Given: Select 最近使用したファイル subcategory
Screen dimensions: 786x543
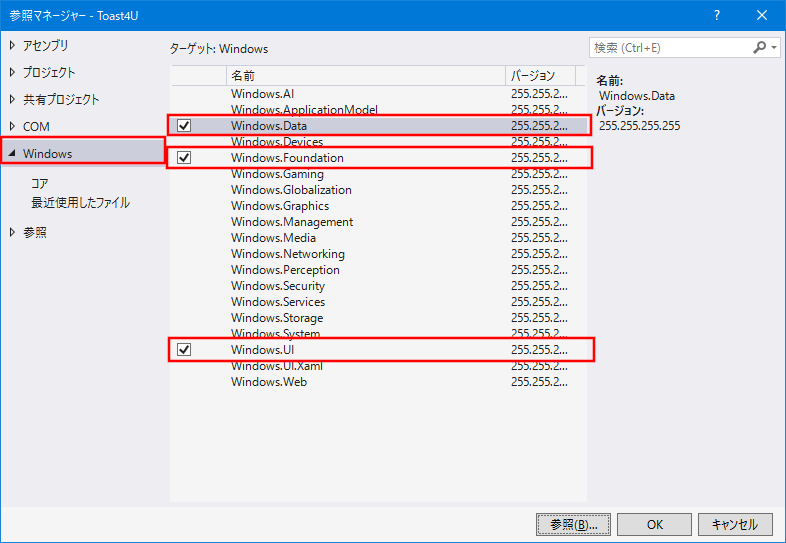Looking at the screenshot, I should click(80, 203).
